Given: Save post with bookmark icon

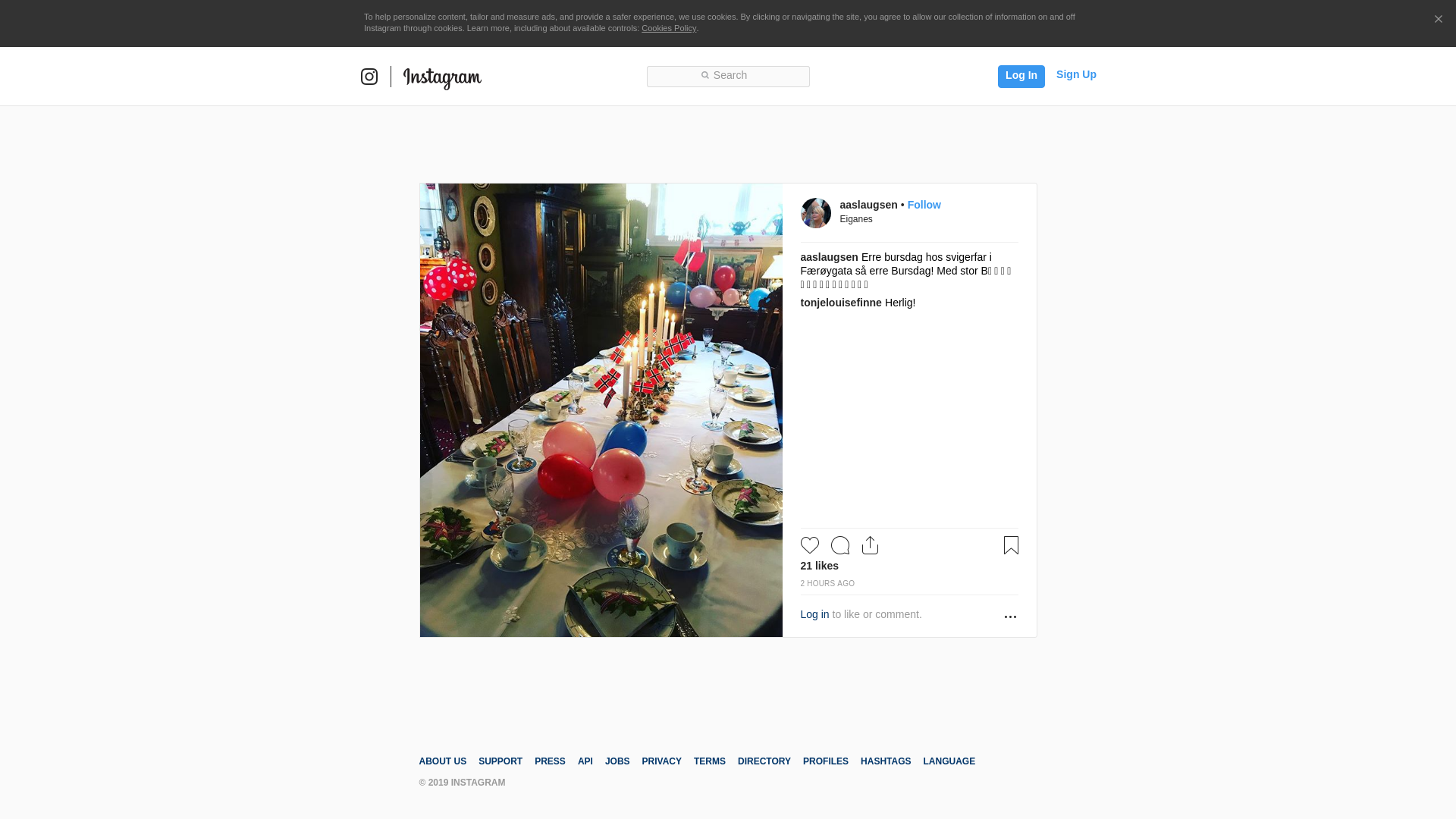Looking at the screenshot, I should (x=1011, y=545).
